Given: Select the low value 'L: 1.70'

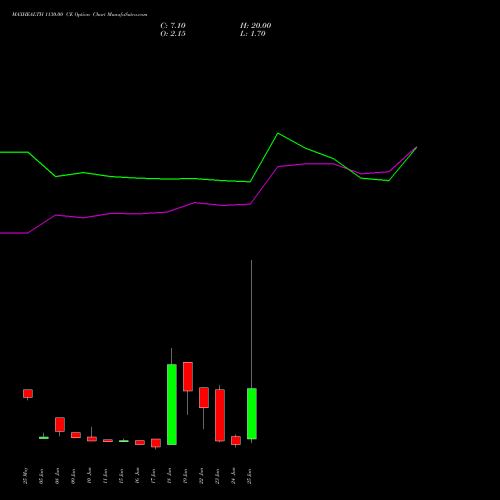Looking at the screenshot, I should point(253,34).
